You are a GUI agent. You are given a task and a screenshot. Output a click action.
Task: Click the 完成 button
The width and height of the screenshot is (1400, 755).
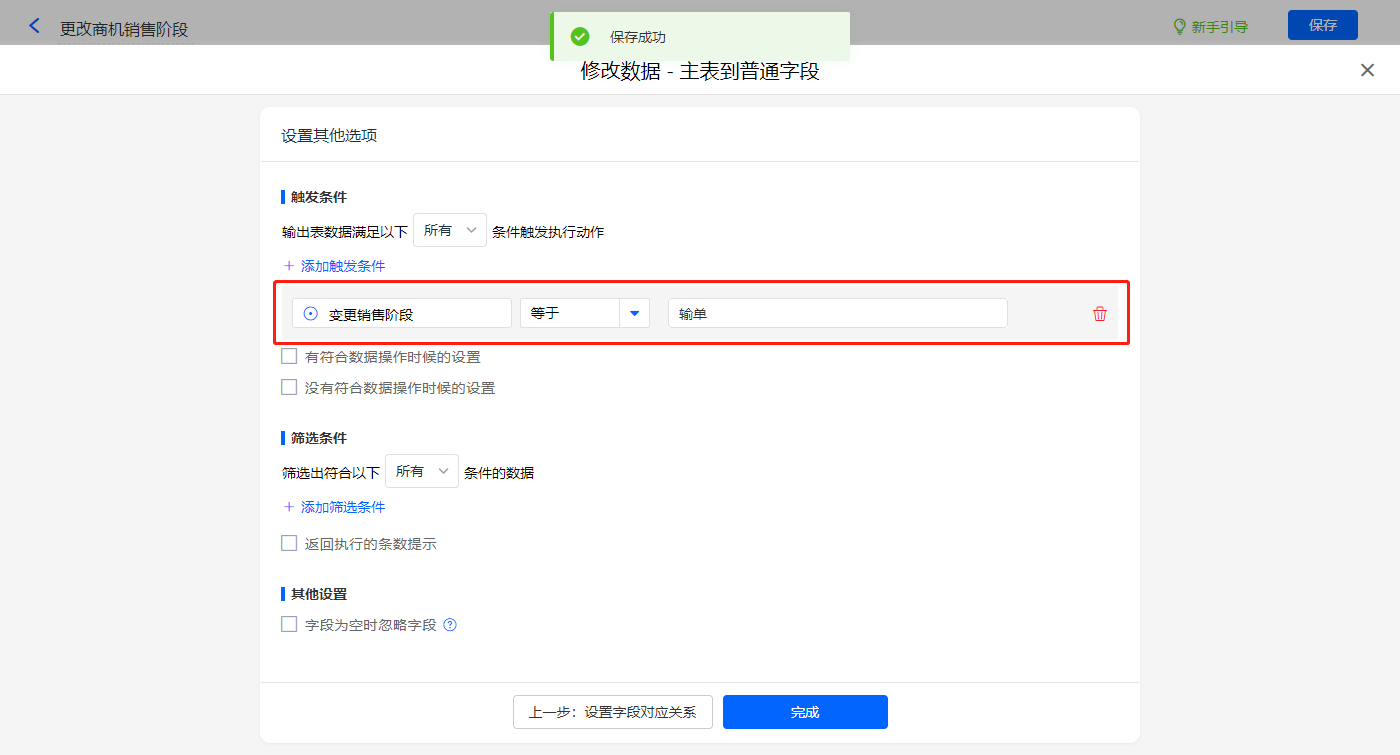(x=805, y=712)
